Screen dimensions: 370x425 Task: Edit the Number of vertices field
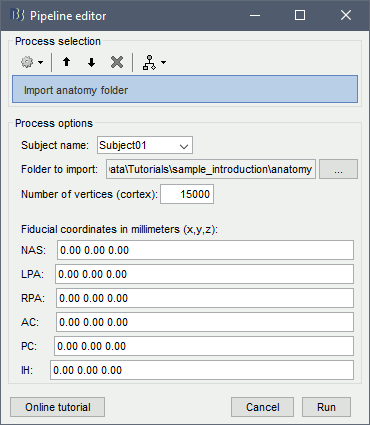[187, 194]
